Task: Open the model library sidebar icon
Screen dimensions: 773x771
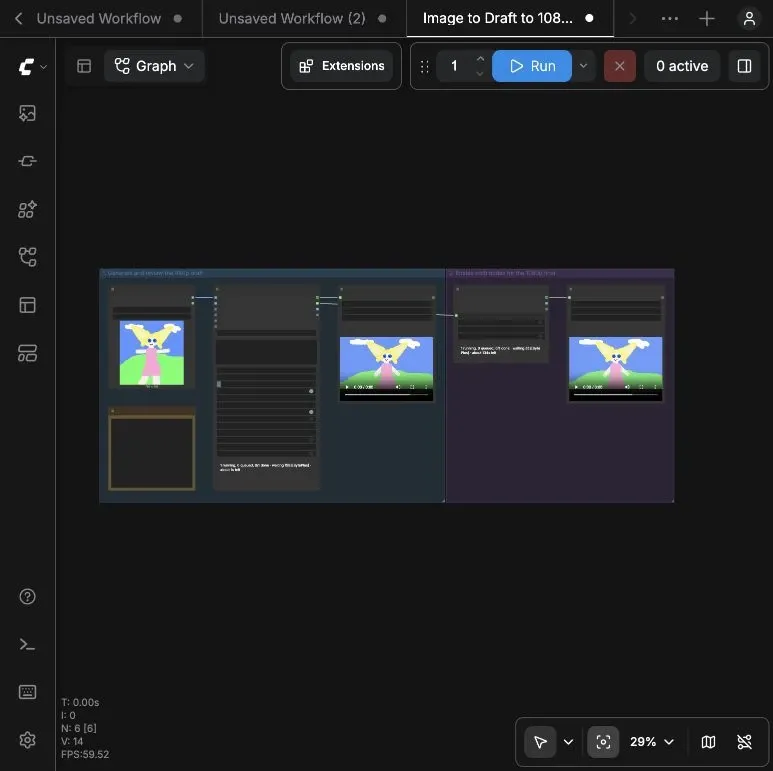Action: [28, 209]
